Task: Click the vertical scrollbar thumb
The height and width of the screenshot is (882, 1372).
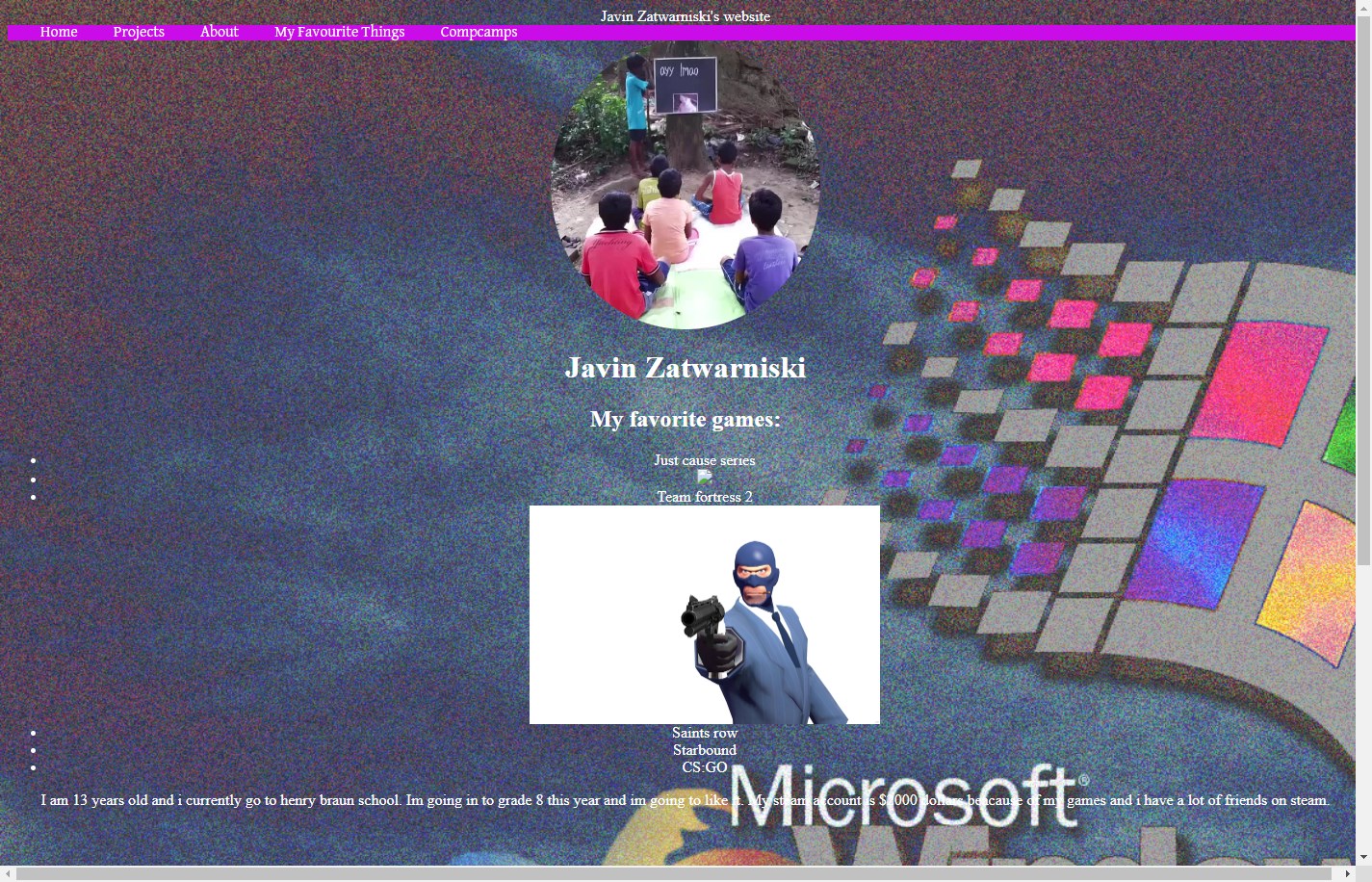Action: pyautogui.click(x=1363, y=290)
